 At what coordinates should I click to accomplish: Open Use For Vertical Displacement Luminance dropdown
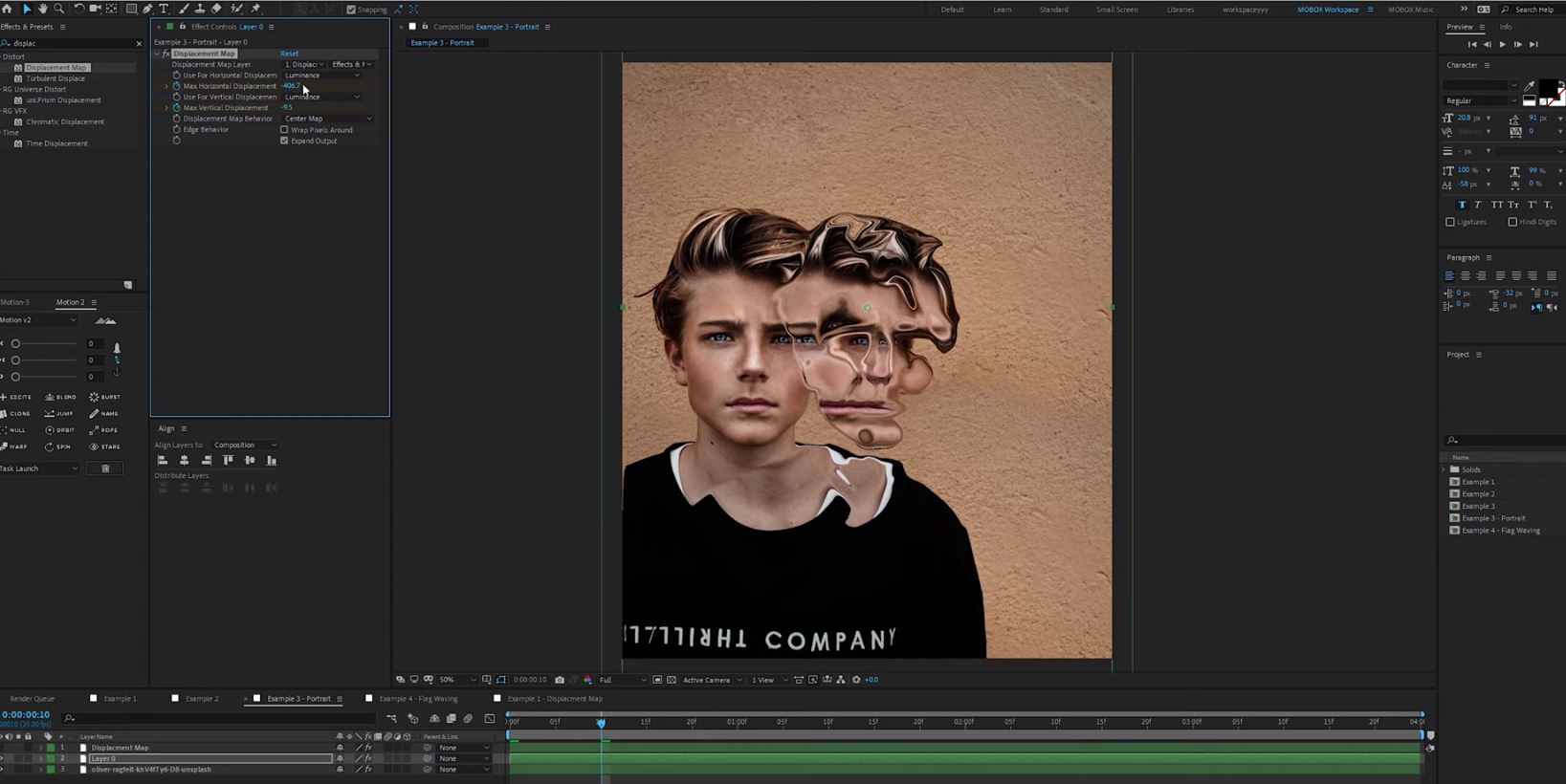[x=322, y=97]
